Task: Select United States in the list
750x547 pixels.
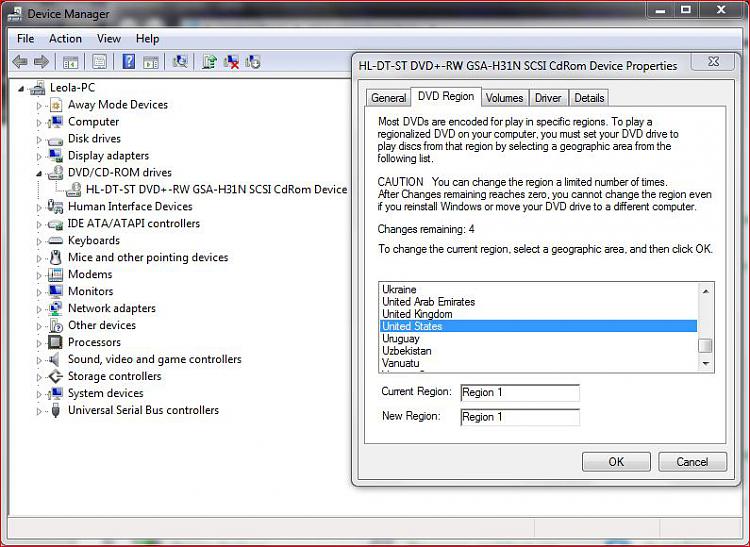Action: (x=539, y=326)
